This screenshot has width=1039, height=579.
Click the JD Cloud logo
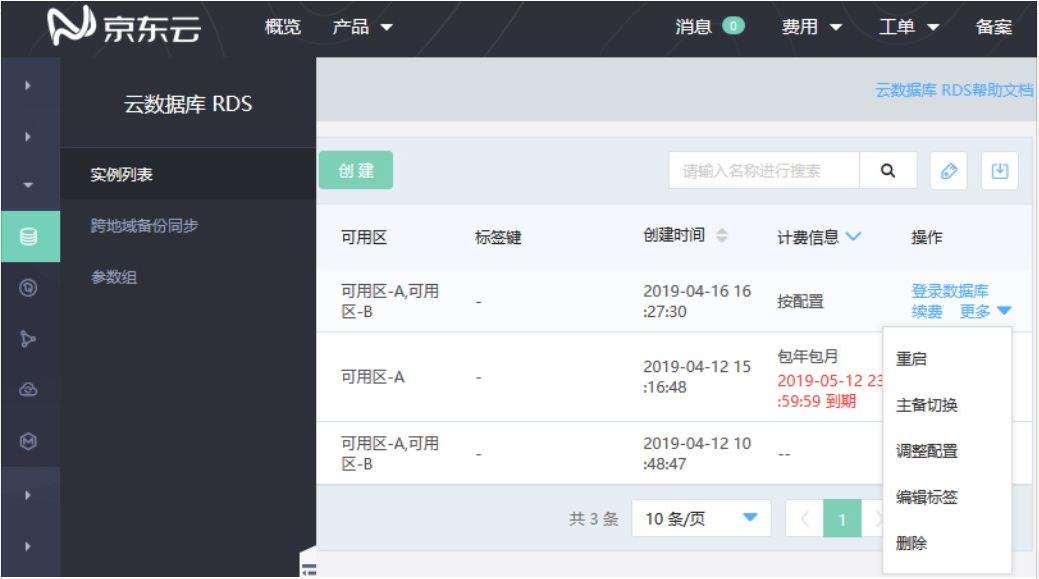click(124, 26)
